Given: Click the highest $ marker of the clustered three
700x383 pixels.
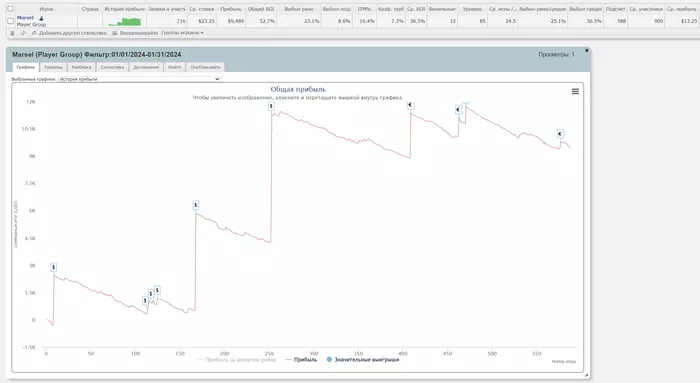Looking at the screenshot, I should pyautogui.click(x=157, y=290).
